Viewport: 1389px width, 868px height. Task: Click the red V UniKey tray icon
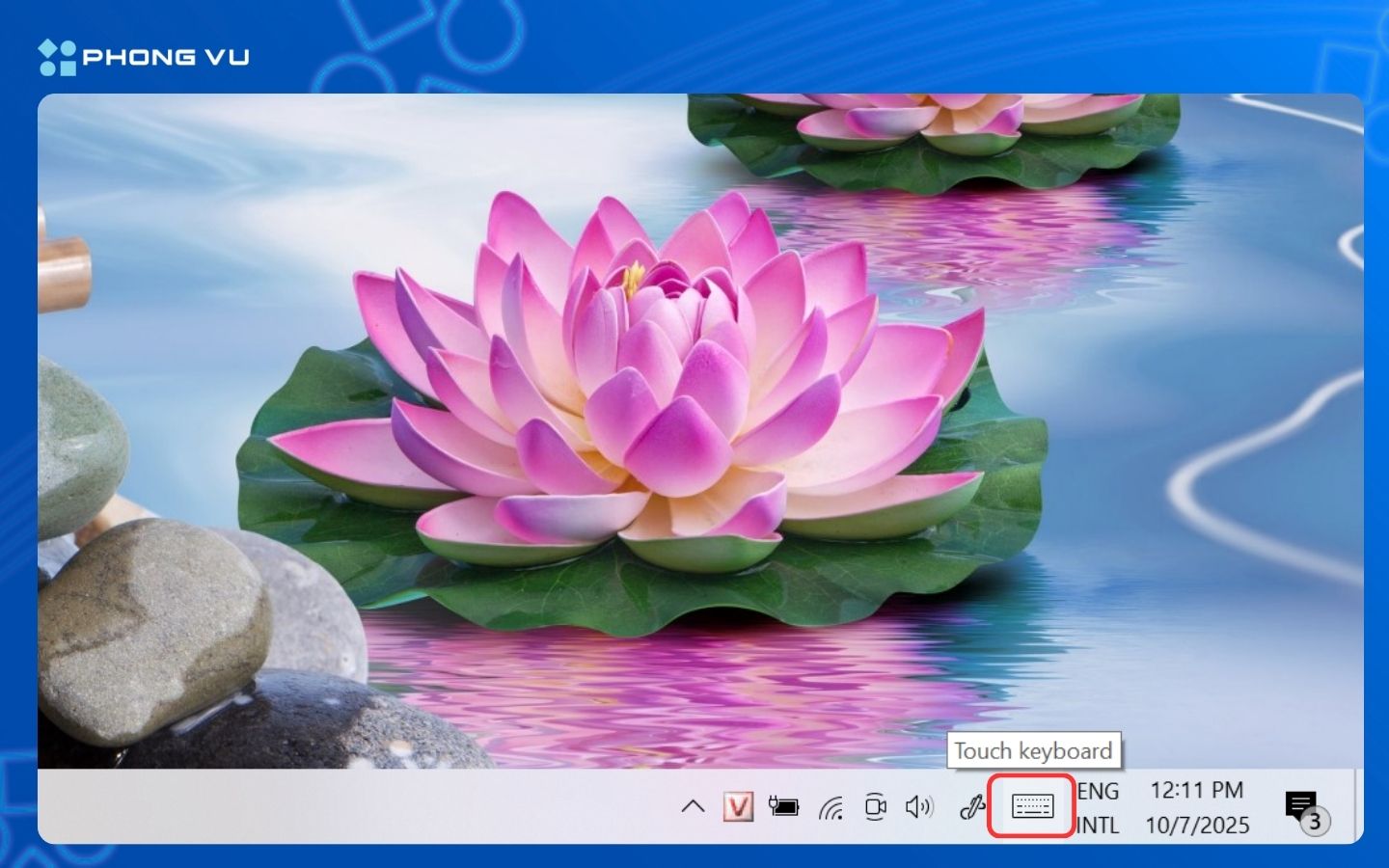coord(738,806)
